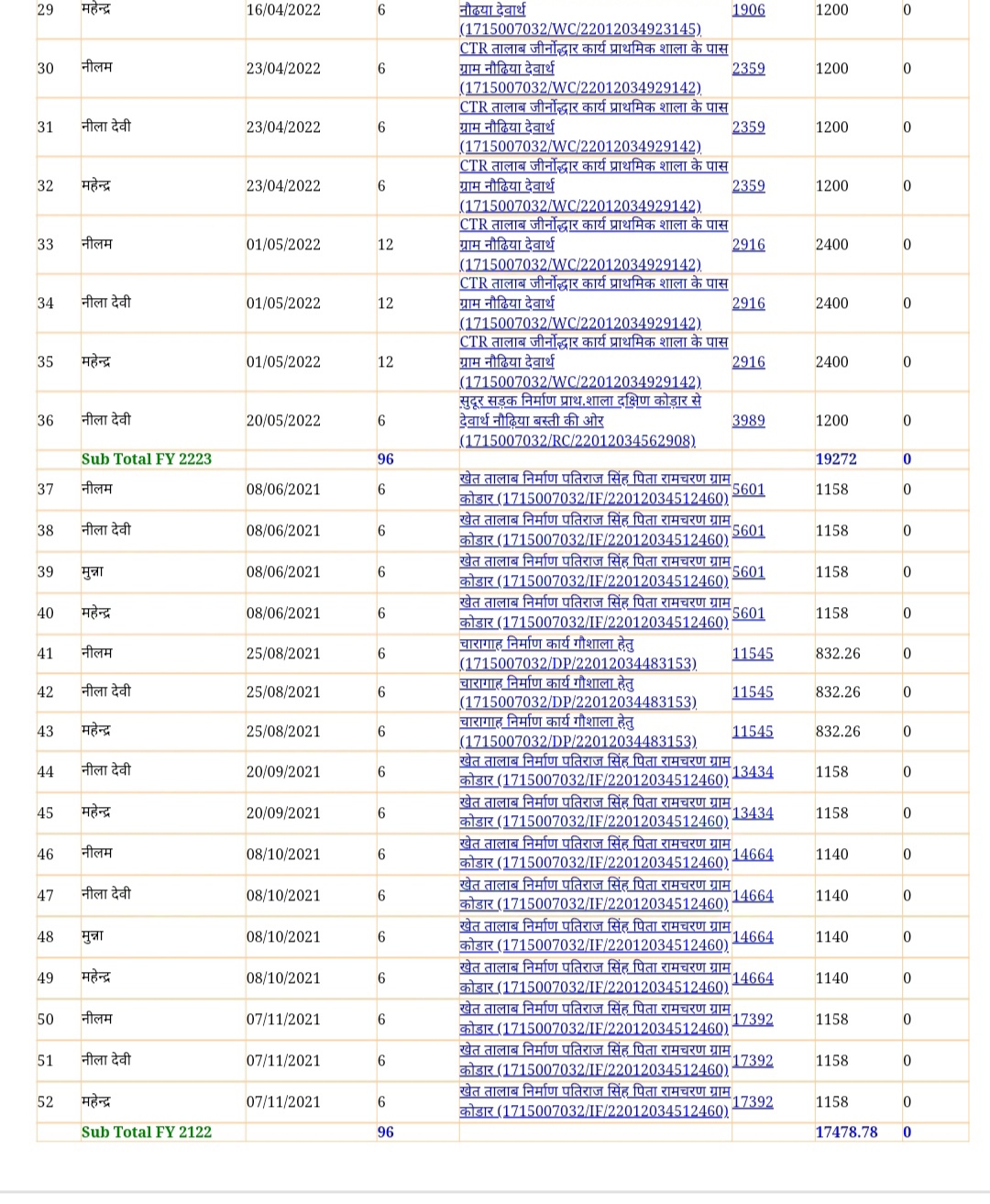990x1204 pixels.
Task: Select the Sub Total FY 2223 label
Action: click(x=146, y=459)
